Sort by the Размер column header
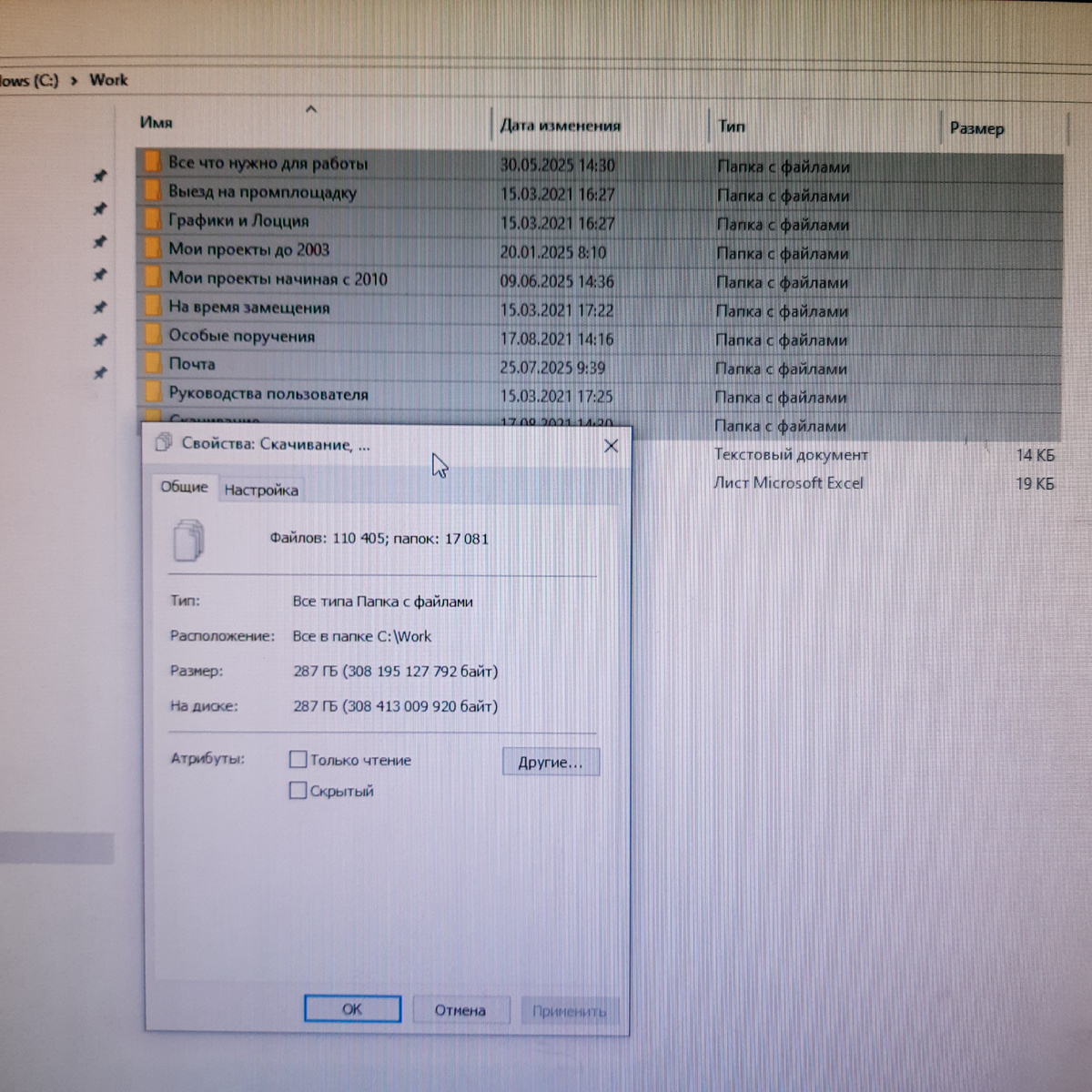Screen dimensions: 1092x1092 pos(976,128)
